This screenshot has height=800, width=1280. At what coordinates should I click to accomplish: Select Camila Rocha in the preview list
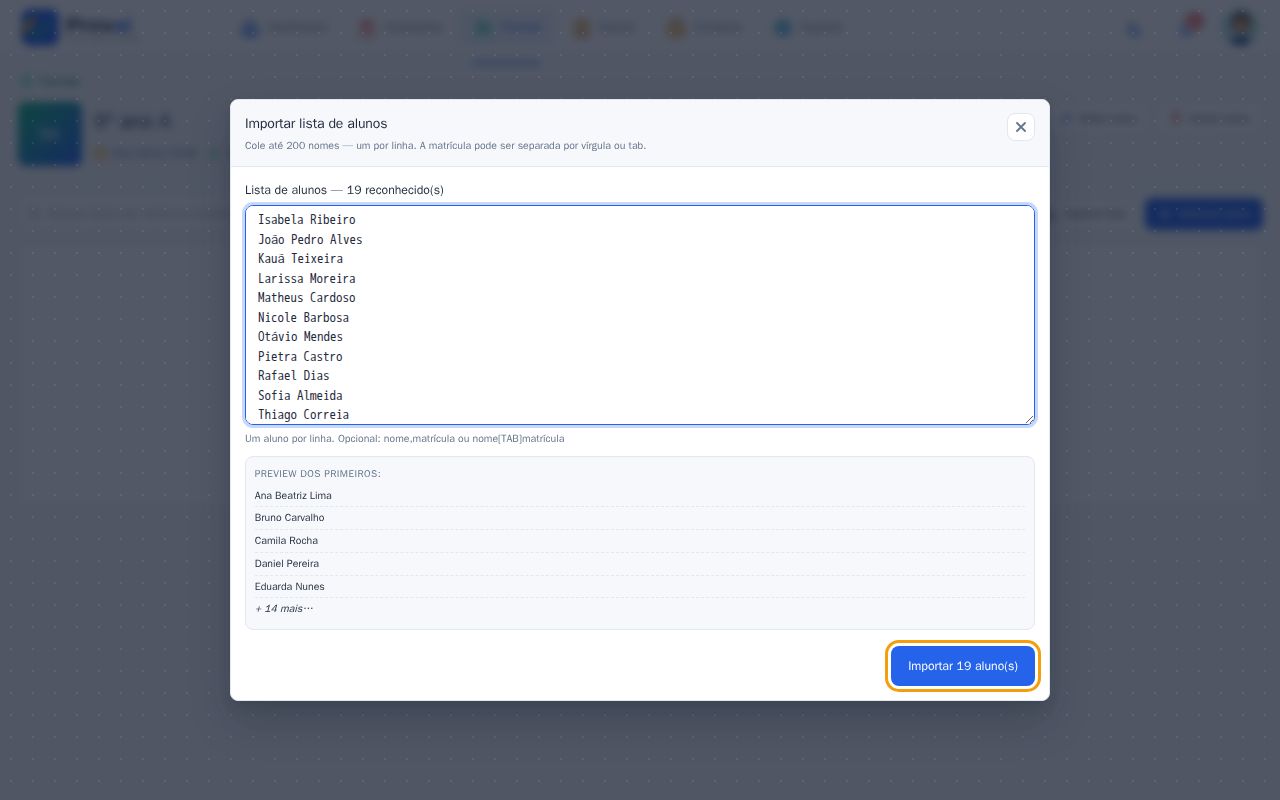click(x=286, y=541)
